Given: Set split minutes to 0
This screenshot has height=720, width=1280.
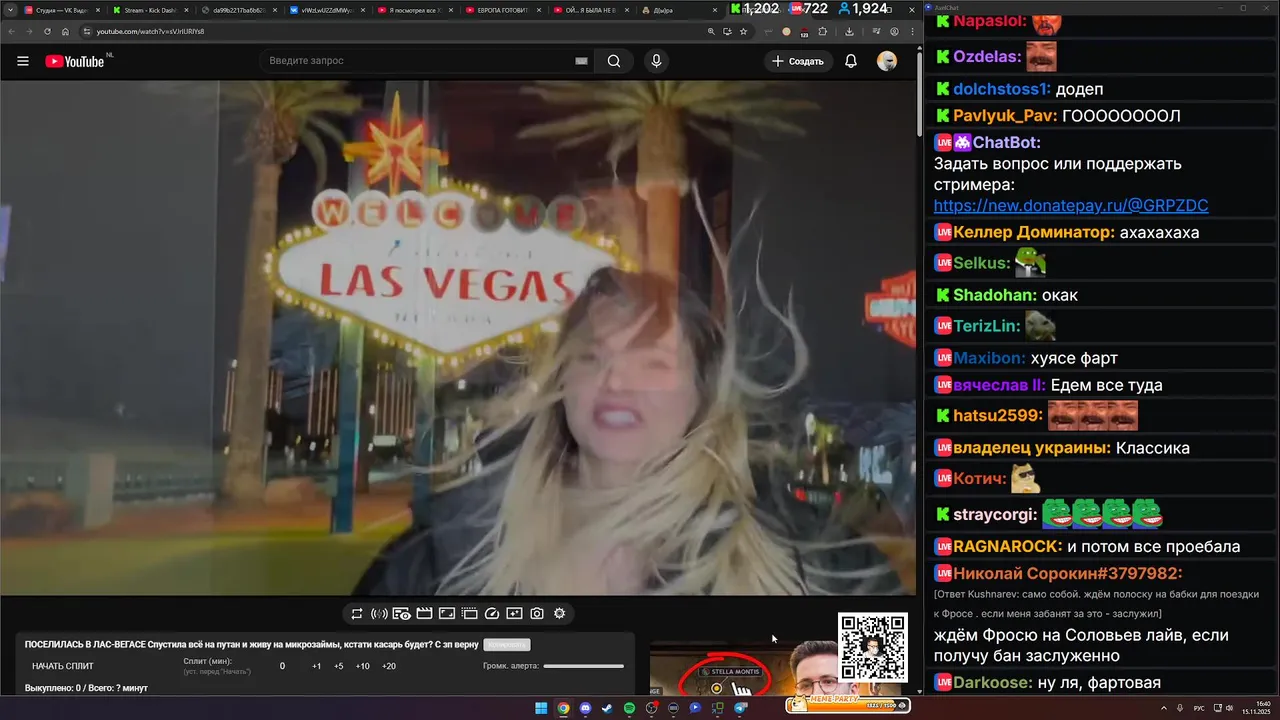Looking at the screenshot, I should click(282, 666).
